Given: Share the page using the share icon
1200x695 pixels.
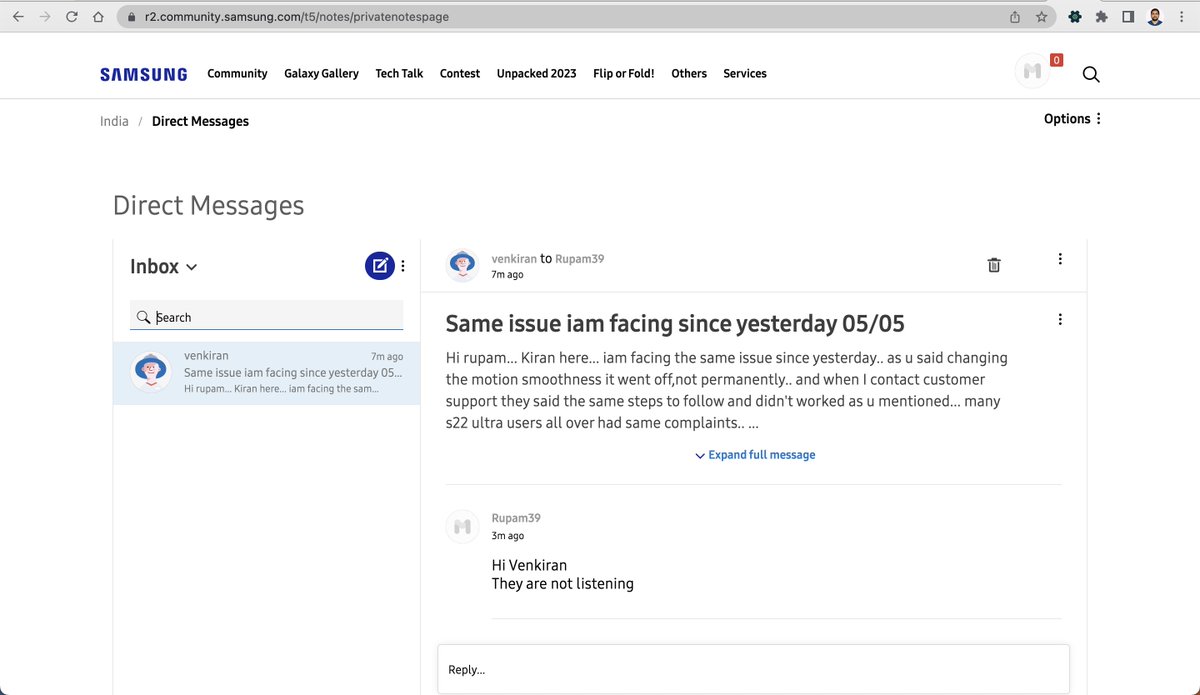Looking at the screenshot, I should pyautogui.click(x=1015, y=17).
